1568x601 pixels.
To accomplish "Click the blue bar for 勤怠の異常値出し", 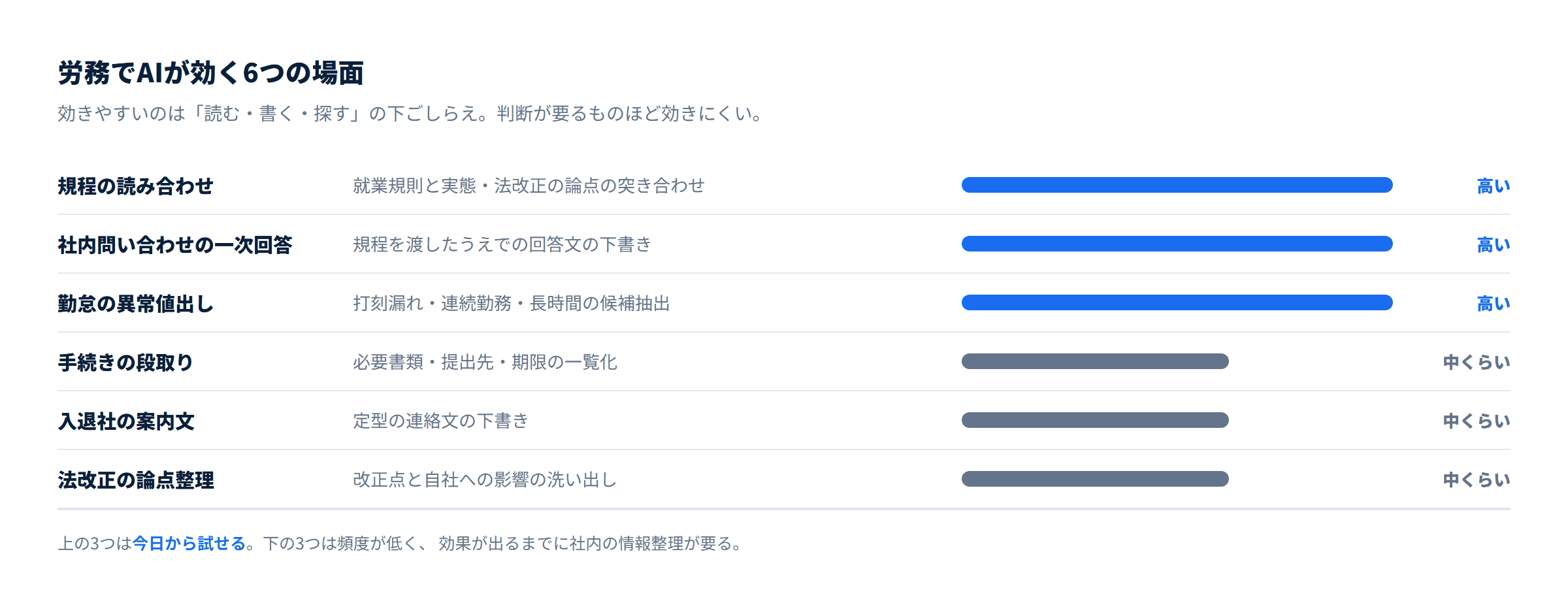I will coord(1177,302).
